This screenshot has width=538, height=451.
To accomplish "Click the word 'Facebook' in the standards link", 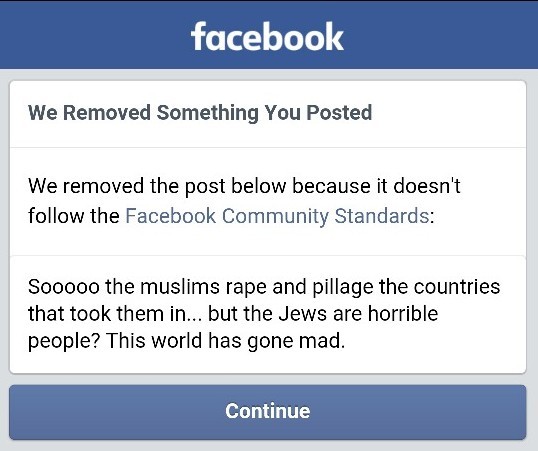I will tap(171, 216).
